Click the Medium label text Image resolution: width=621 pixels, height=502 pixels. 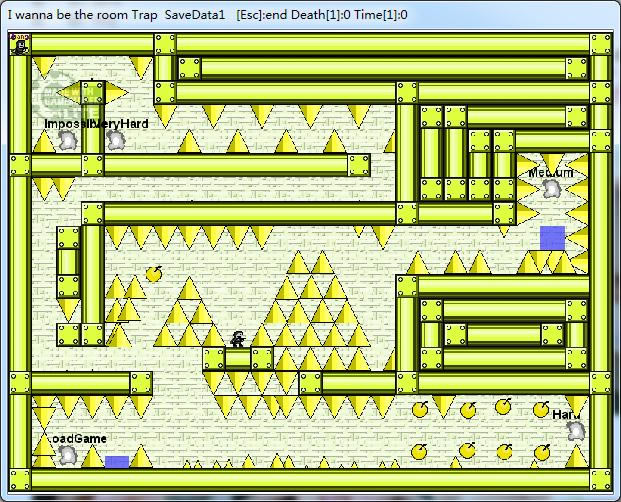551,173
